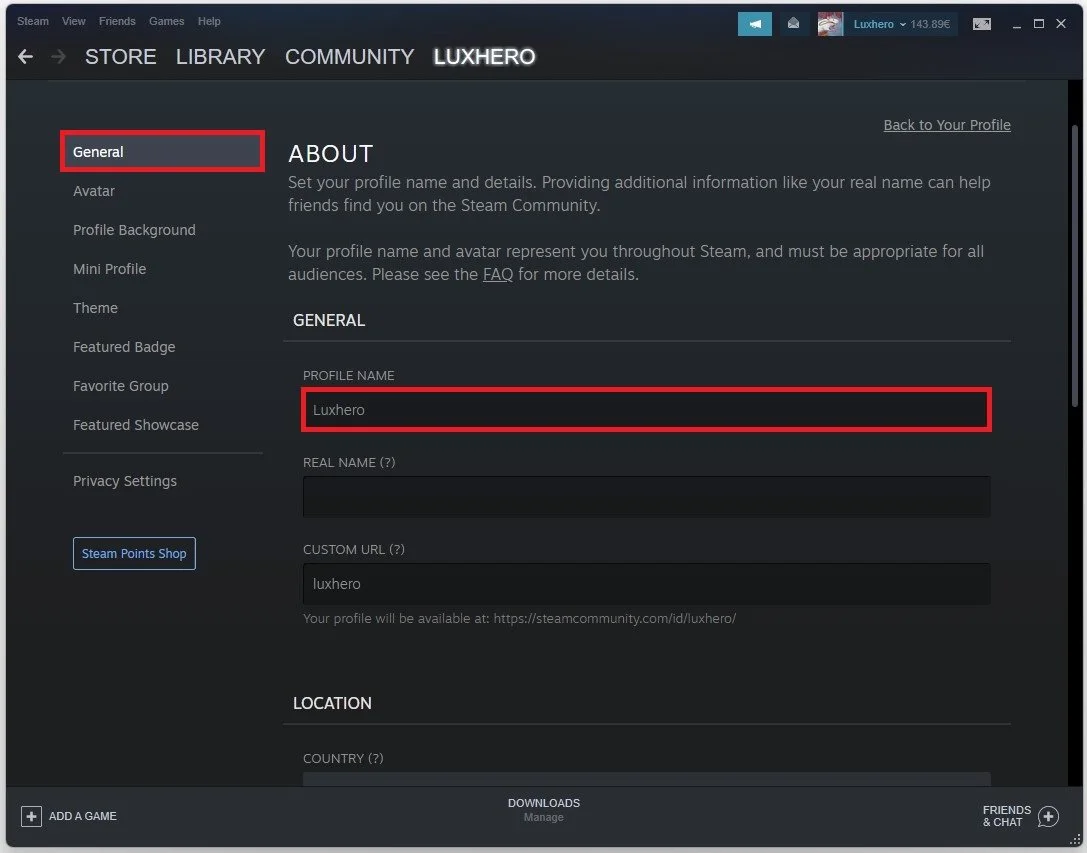The height and width of the screenshot is (853, 1087).
Task: Open the View menu
Action: point(73,21)
